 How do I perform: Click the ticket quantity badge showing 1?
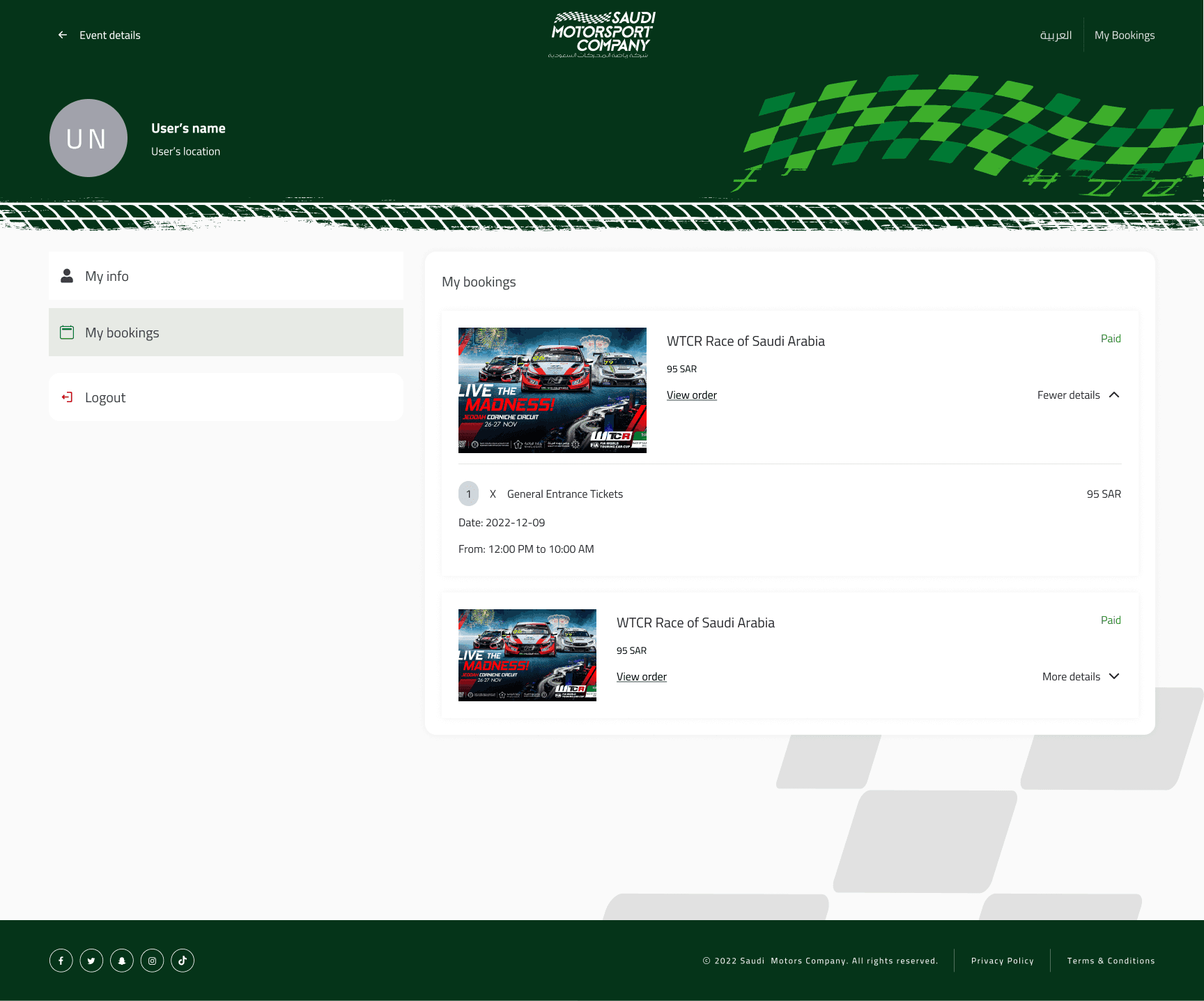(x=469, y=494)
